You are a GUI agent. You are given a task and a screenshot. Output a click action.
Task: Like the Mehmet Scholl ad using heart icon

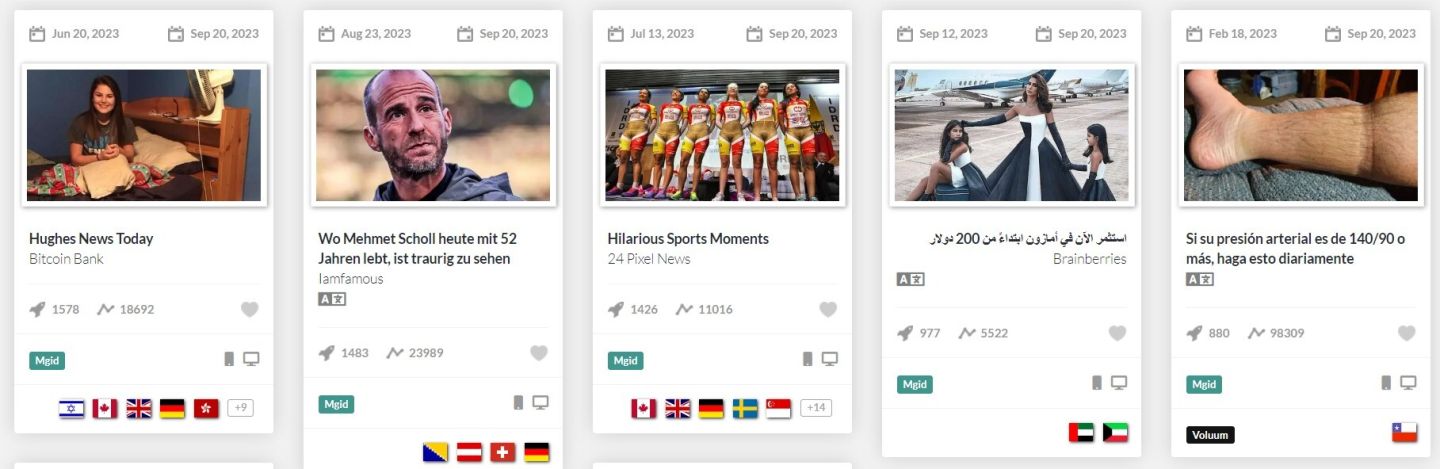[539, 353]
